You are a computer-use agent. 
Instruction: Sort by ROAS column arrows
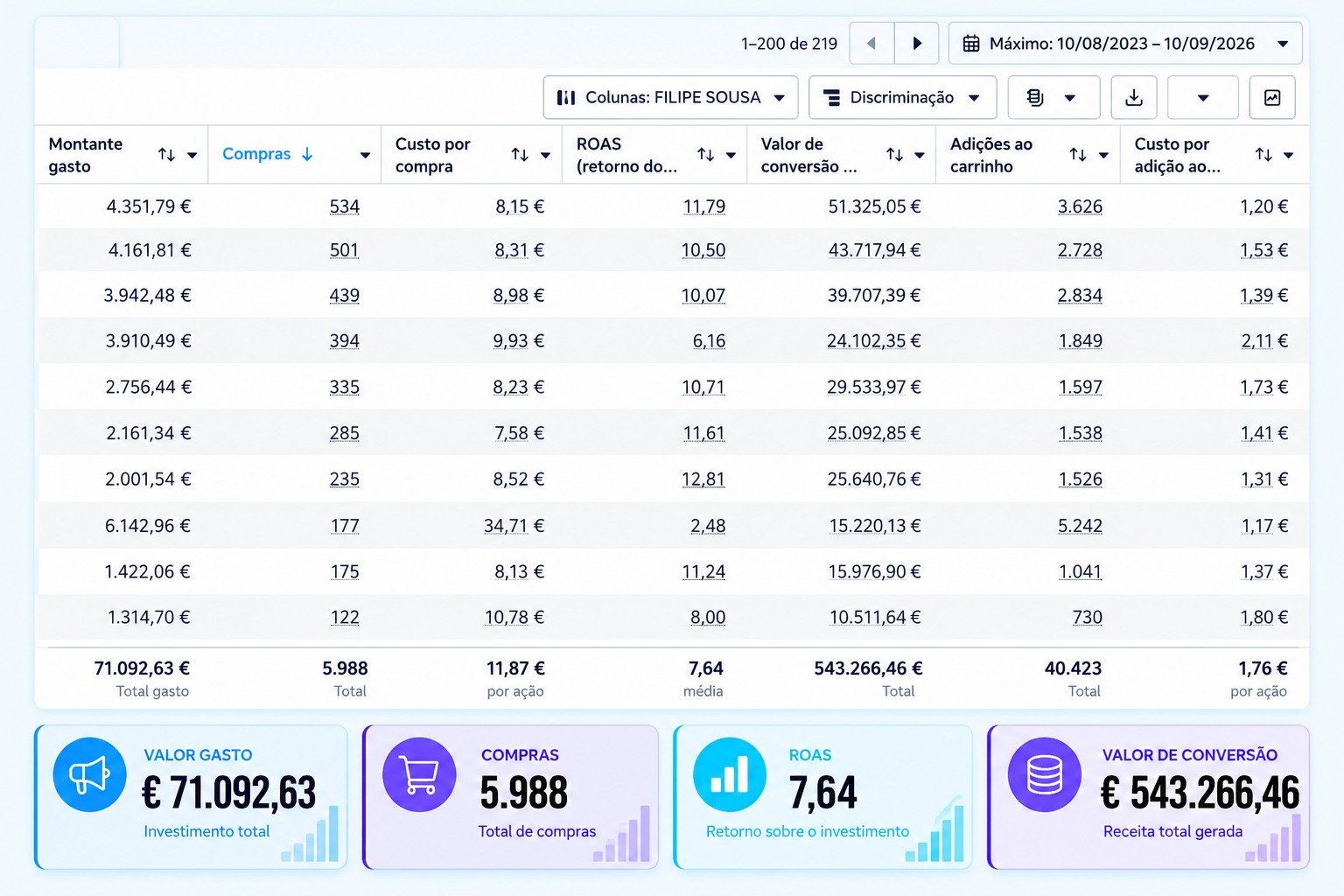(x=705, y=155)
